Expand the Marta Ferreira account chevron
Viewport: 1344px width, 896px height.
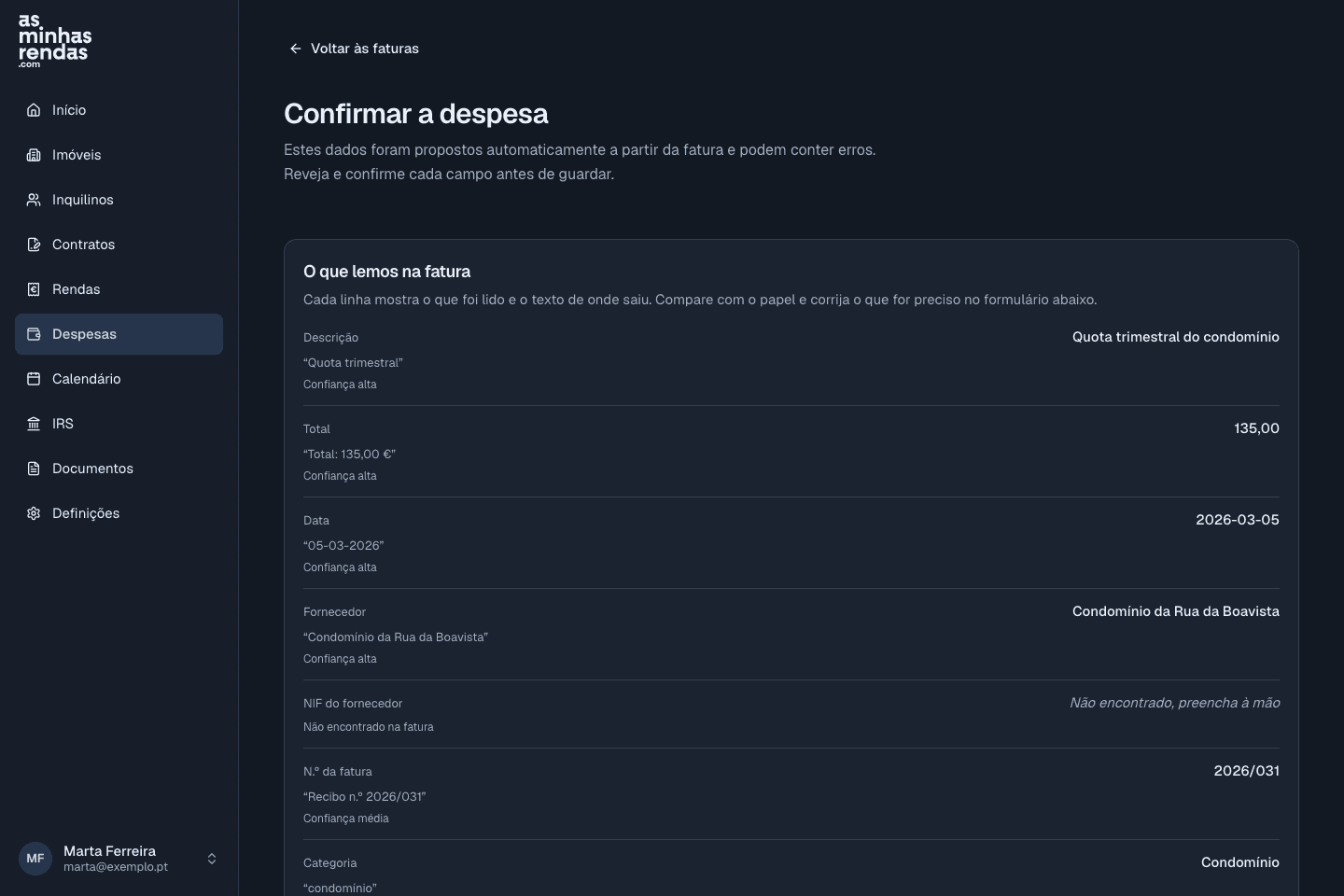[x=212, y=859]
